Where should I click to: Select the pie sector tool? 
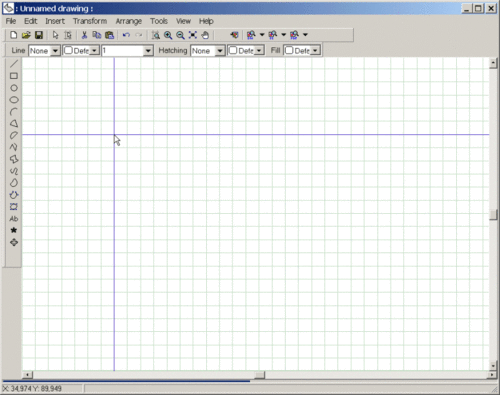pyautogui.click(x=14, y=123)
